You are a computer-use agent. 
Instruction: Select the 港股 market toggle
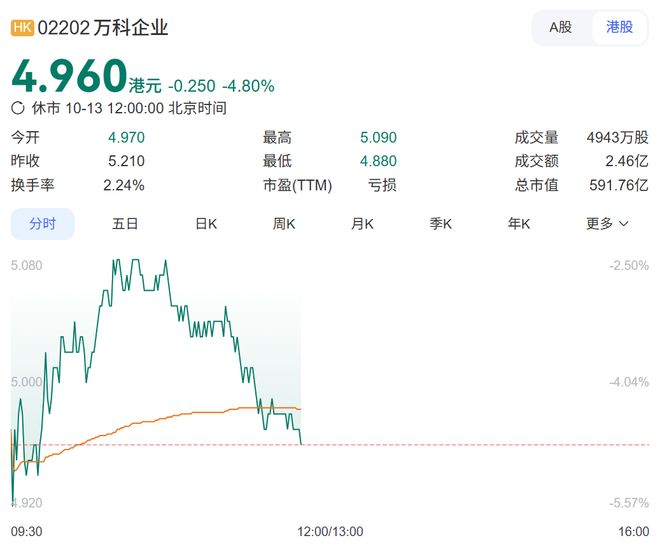[619, 27]
